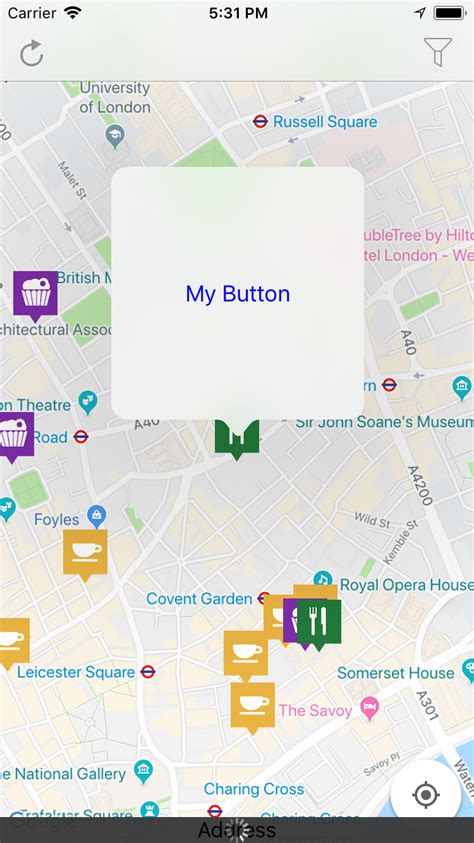Select purple cupcake marker beside Road label
Screen dimensions: 474x843
15,437
